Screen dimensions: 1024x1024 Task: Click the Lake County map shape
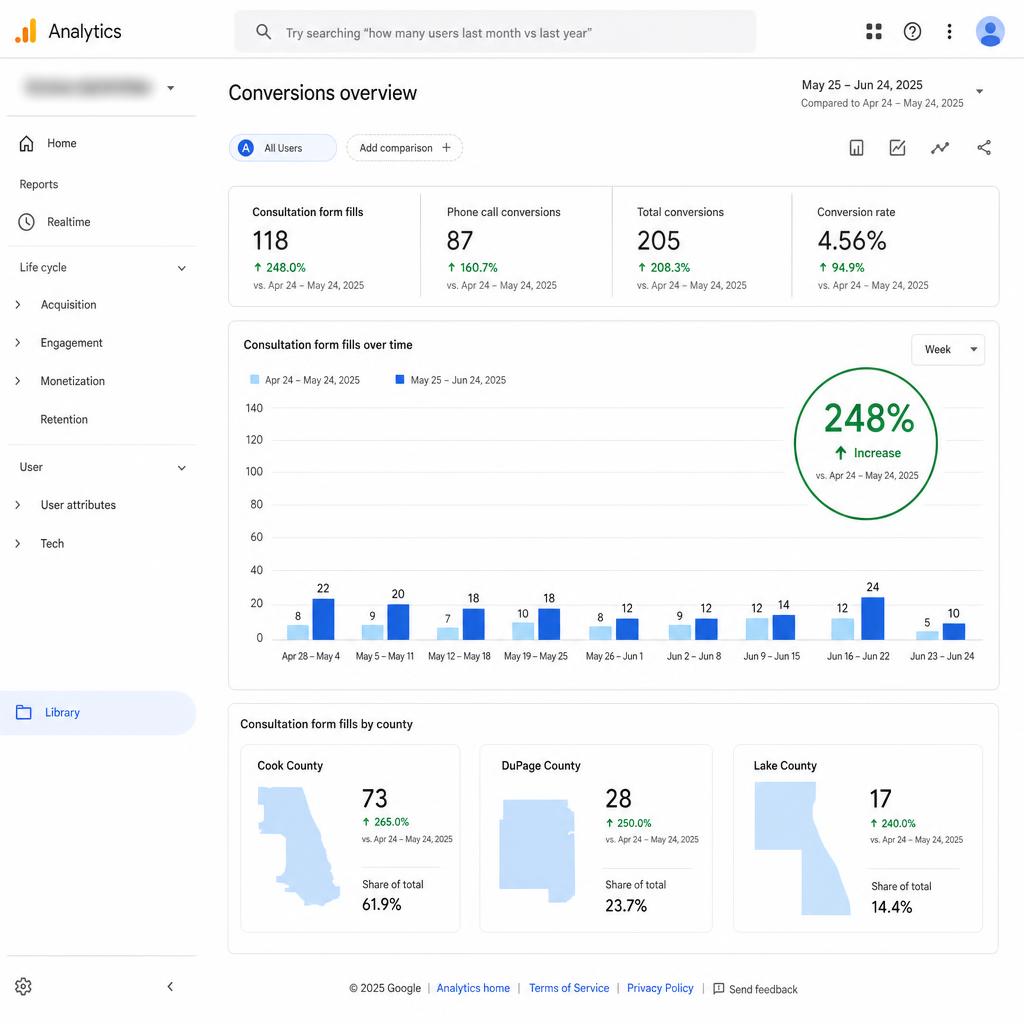[x=801, y=848]
